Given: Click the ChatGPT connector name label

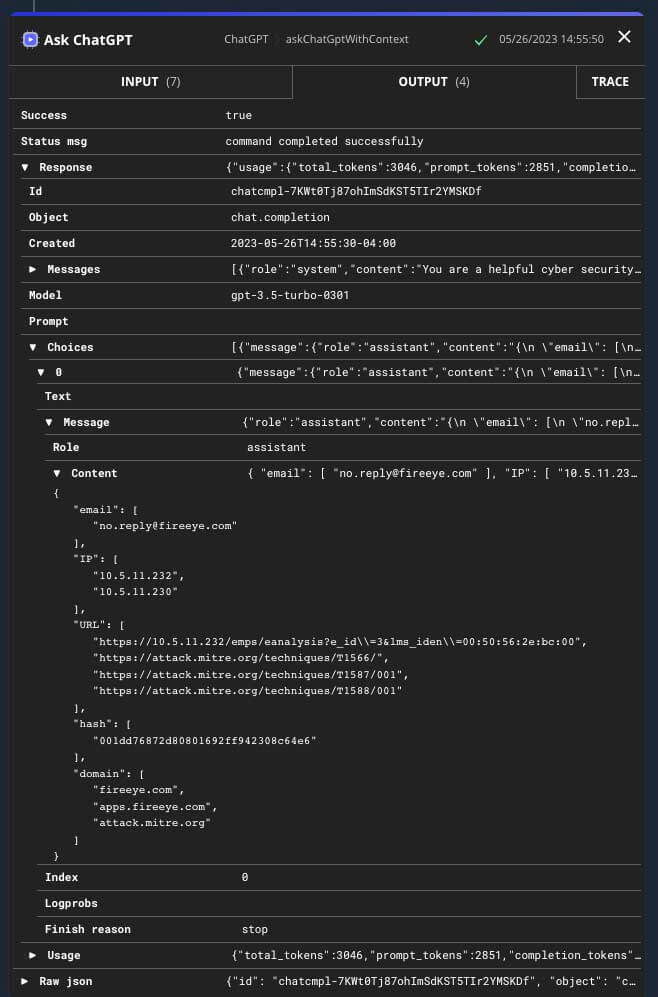Looking at the screenshot, I should pyautogui.click(x=245, y=40).
